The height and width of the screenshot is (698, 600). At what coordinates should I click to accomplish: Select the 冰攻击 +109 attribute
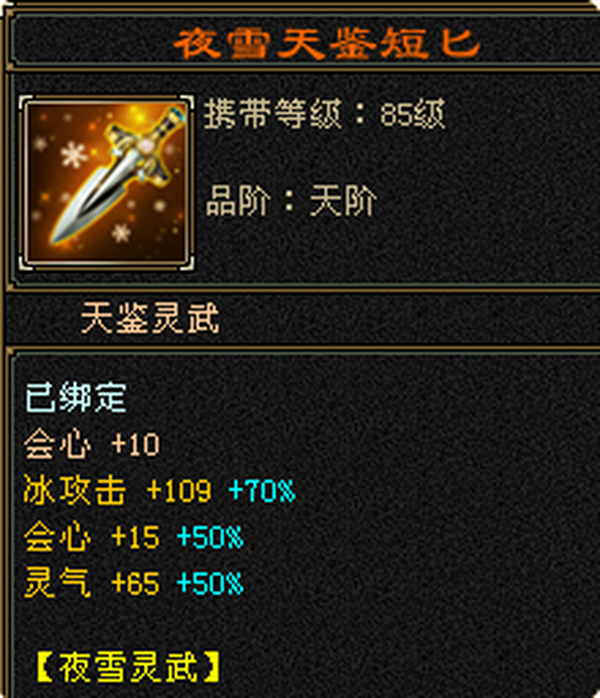point(117,490)
